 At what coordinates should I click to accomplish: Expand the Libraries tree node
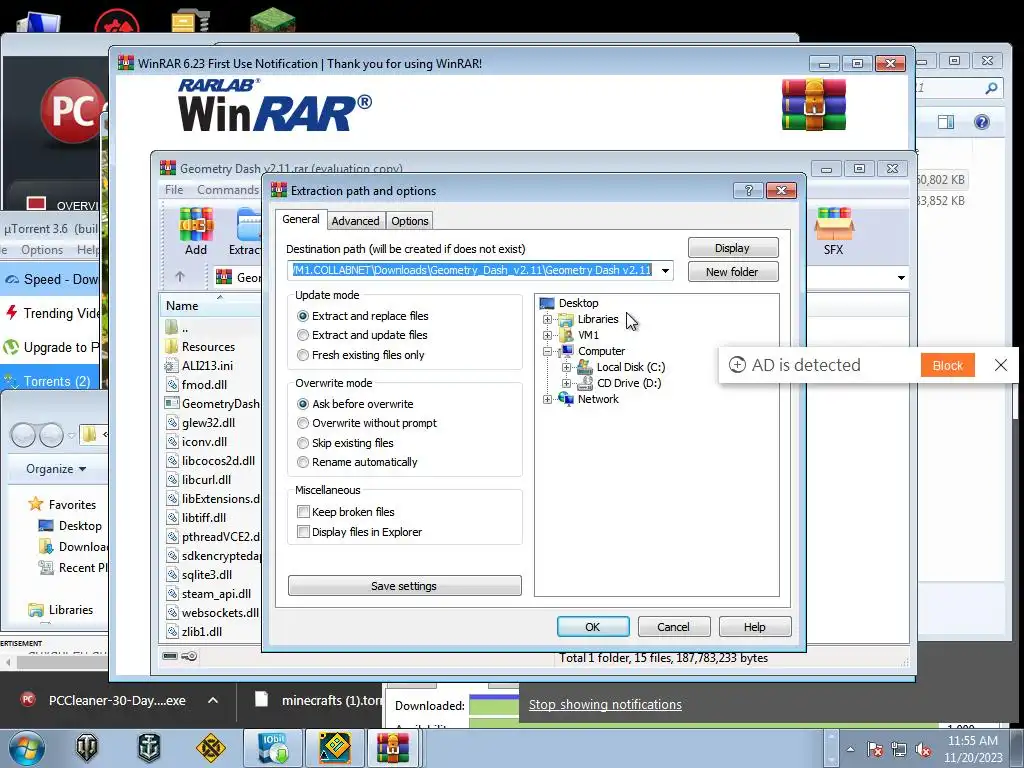pos(547,319)
